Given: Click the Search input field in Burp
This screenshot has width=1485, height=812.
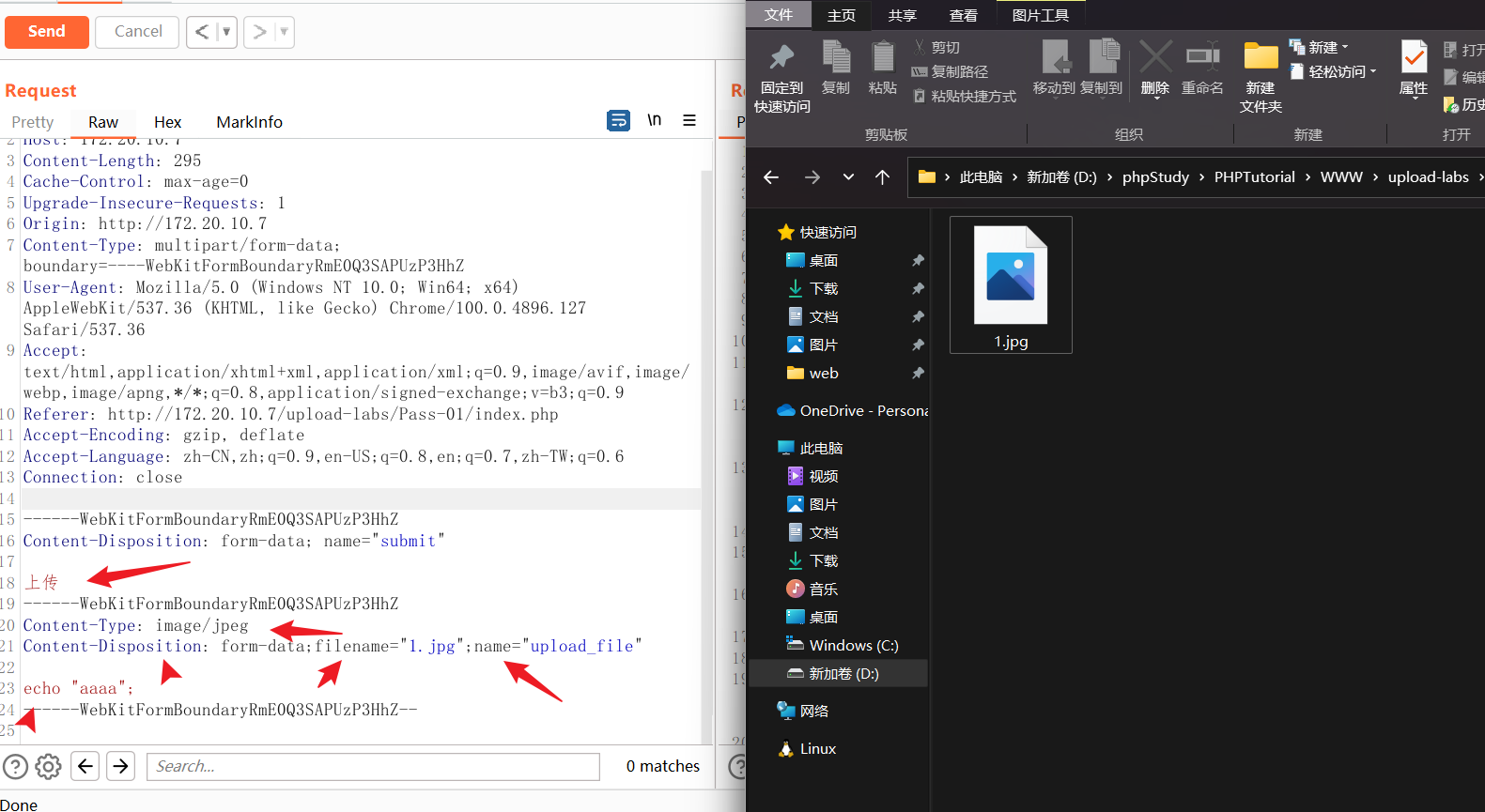Looking at the screenshot, I should point(373,767).
